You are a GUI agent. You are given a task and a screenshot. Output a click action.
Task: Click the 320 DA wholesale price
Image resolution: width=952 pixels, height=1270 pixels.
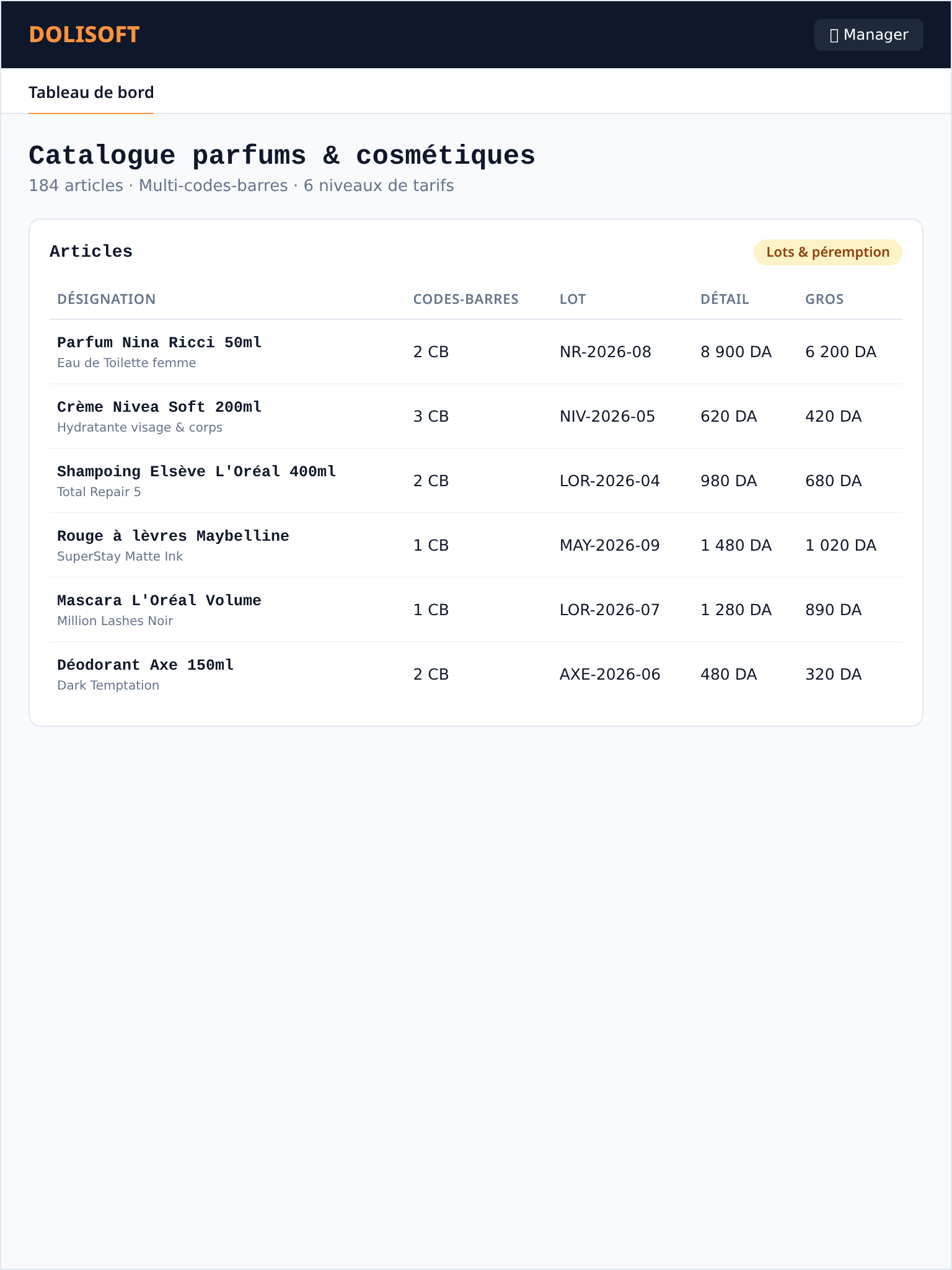[x=833, y=675]
